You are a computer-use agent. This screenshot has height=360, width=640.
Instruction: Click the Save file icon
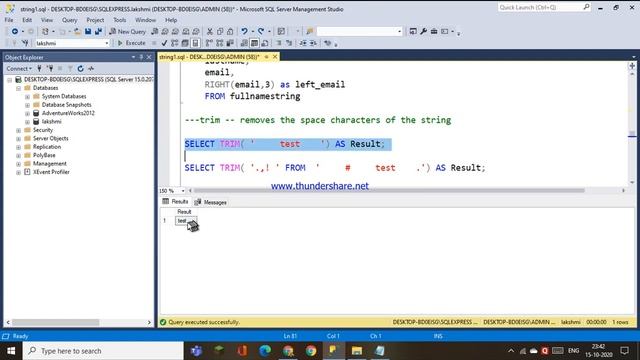pos(88,31)
